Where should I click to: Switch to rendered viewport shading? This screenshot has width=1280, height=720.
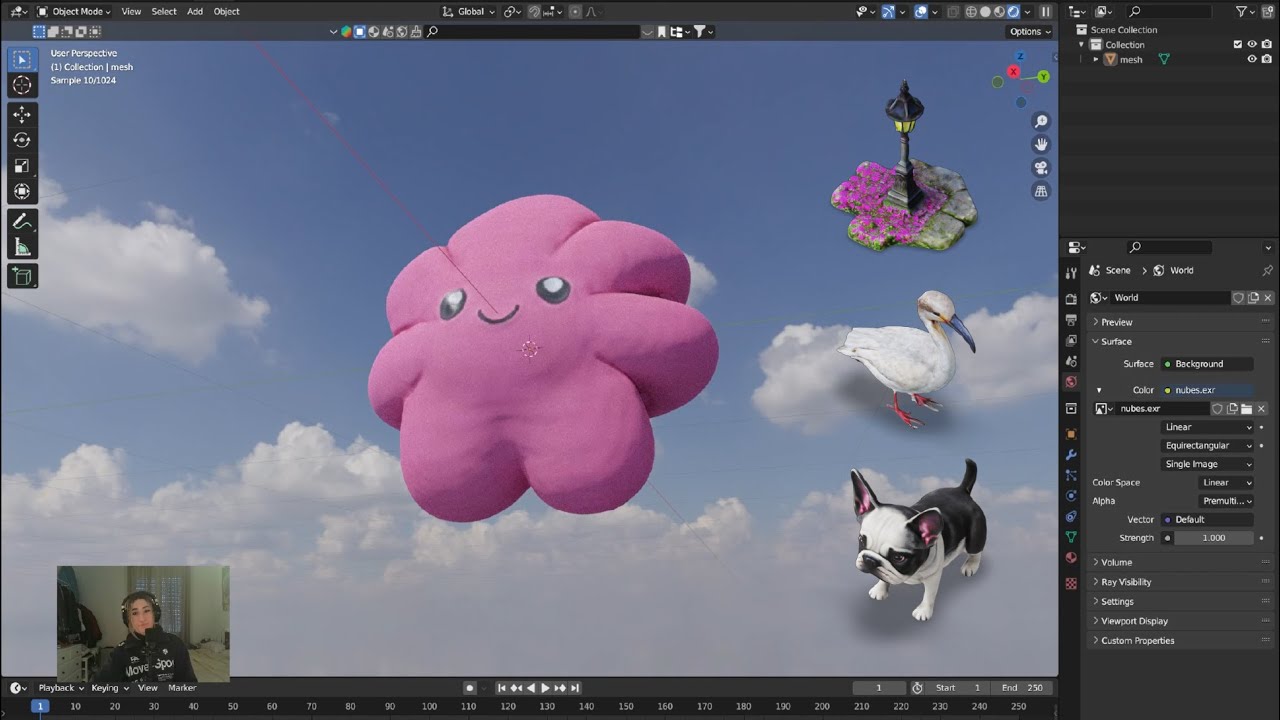point(1013,12)
